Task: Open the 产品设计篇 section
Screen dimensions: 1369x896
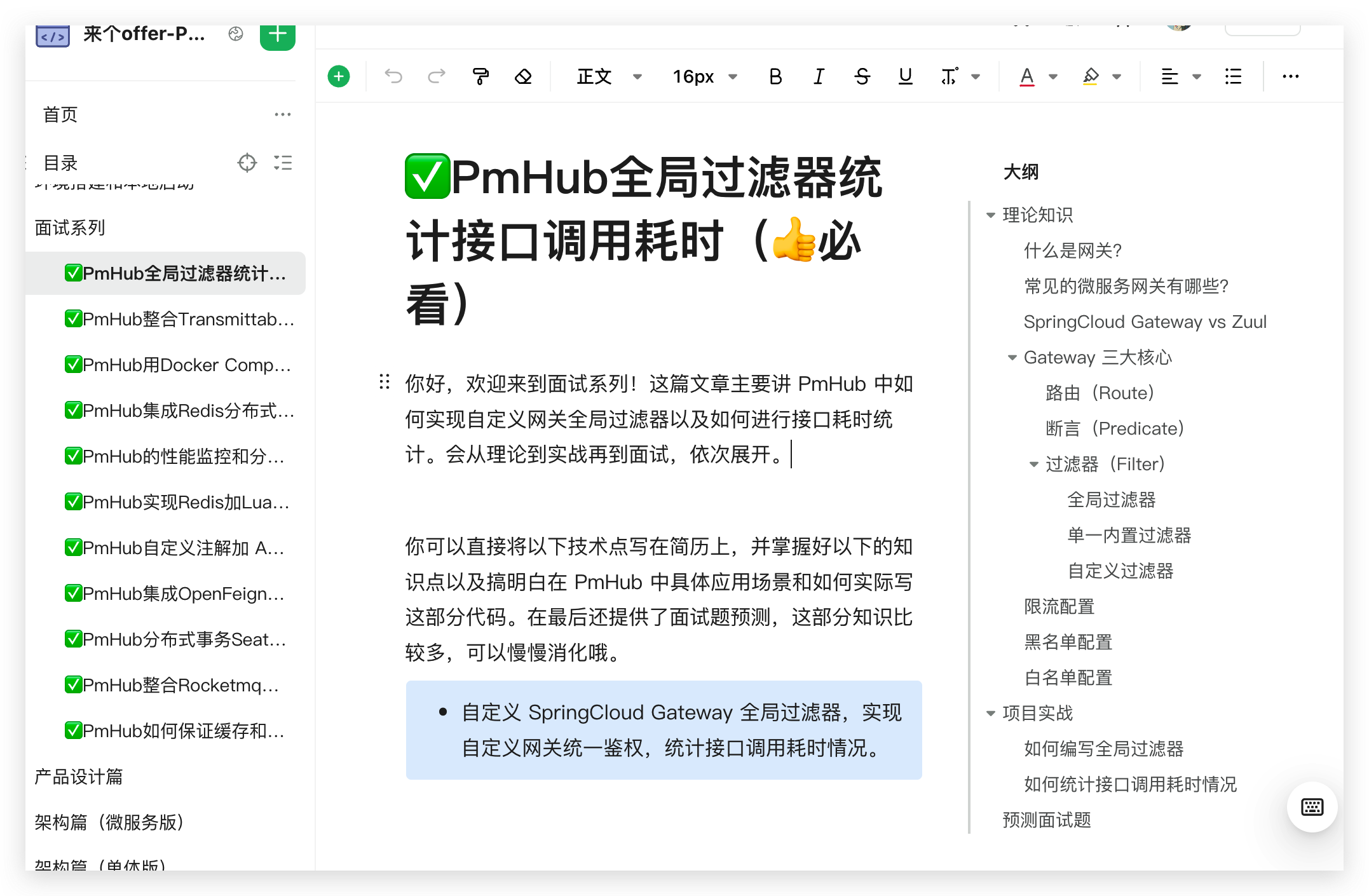Action: [x=79, y=777]
